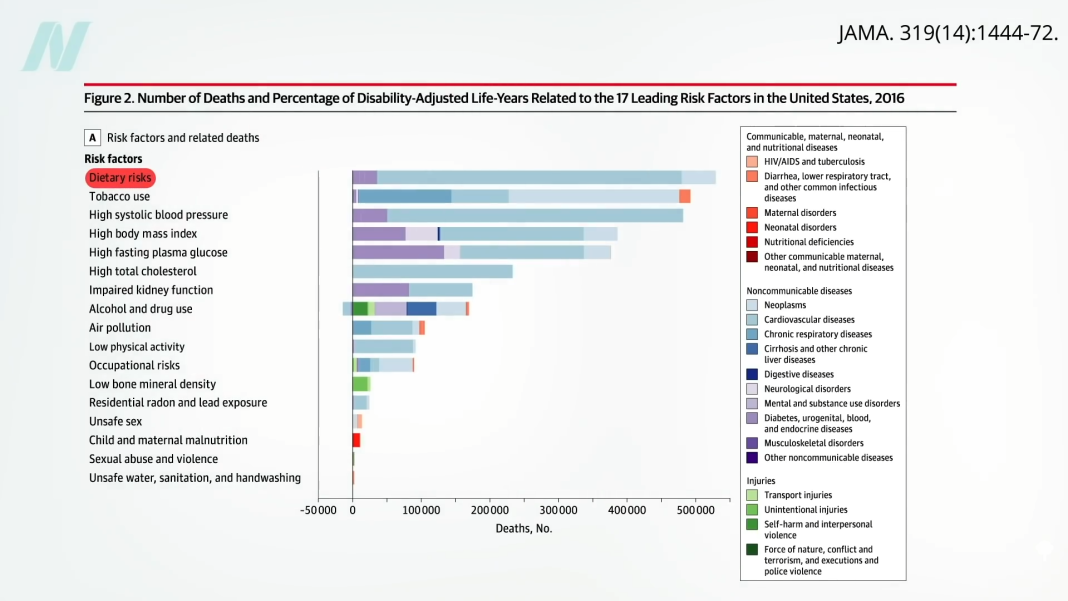Click the NutritionFacts logo in top-left corner

pos(57,46)
